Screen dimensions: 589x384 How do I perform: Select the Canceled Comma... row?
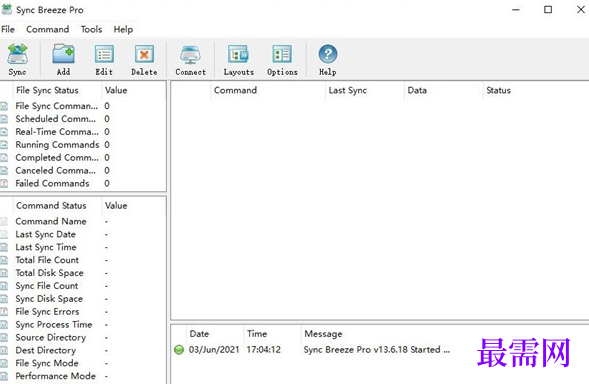[x=83, y=171]
